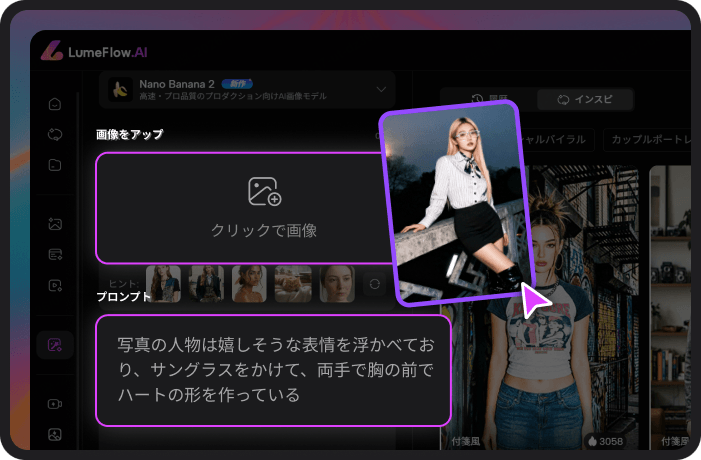Open the video play sidebar icon
This screenshot has height=460, width=701.
pos(55,285)
